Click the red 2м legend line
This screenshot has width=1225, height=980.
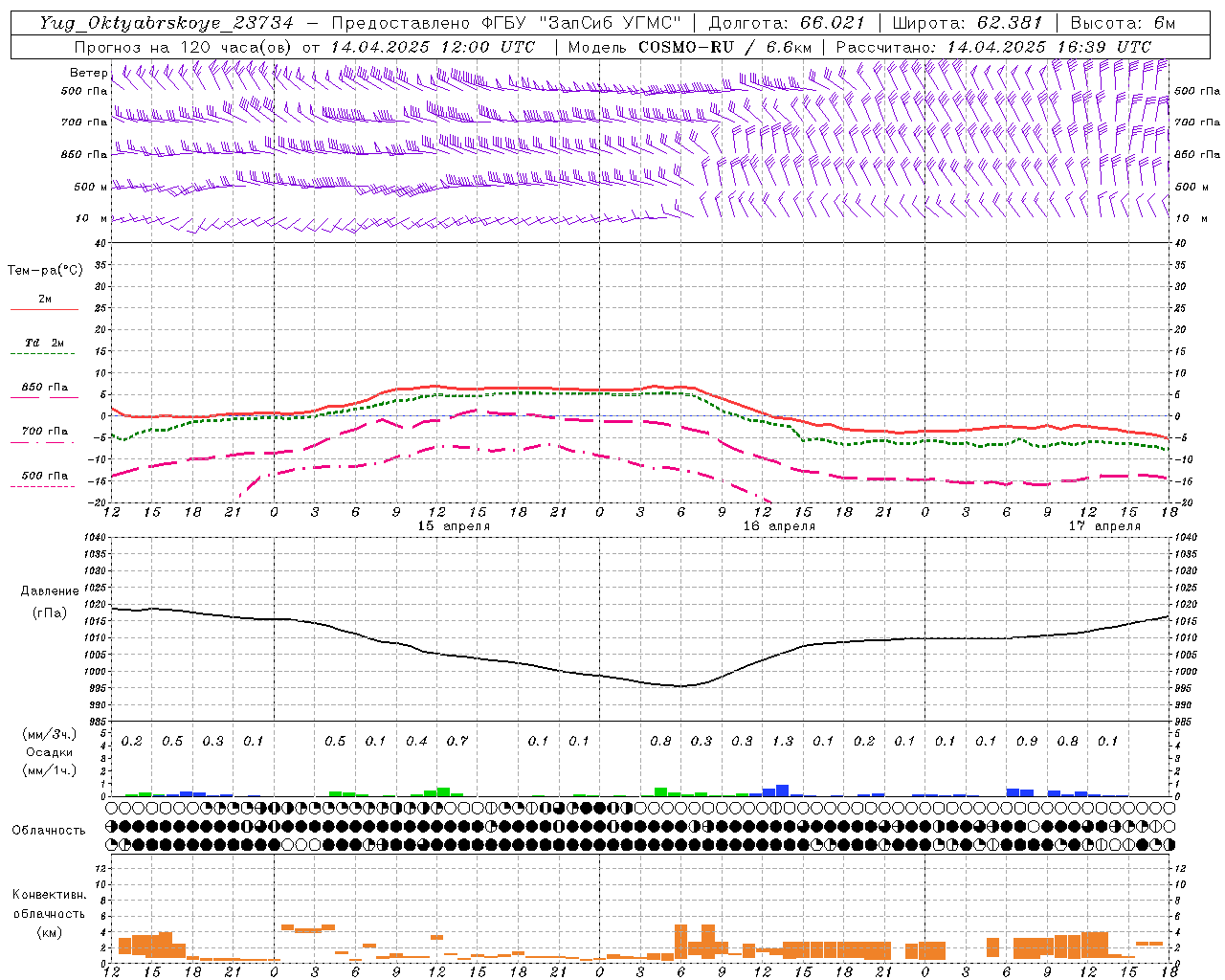(x=44, y=309)
